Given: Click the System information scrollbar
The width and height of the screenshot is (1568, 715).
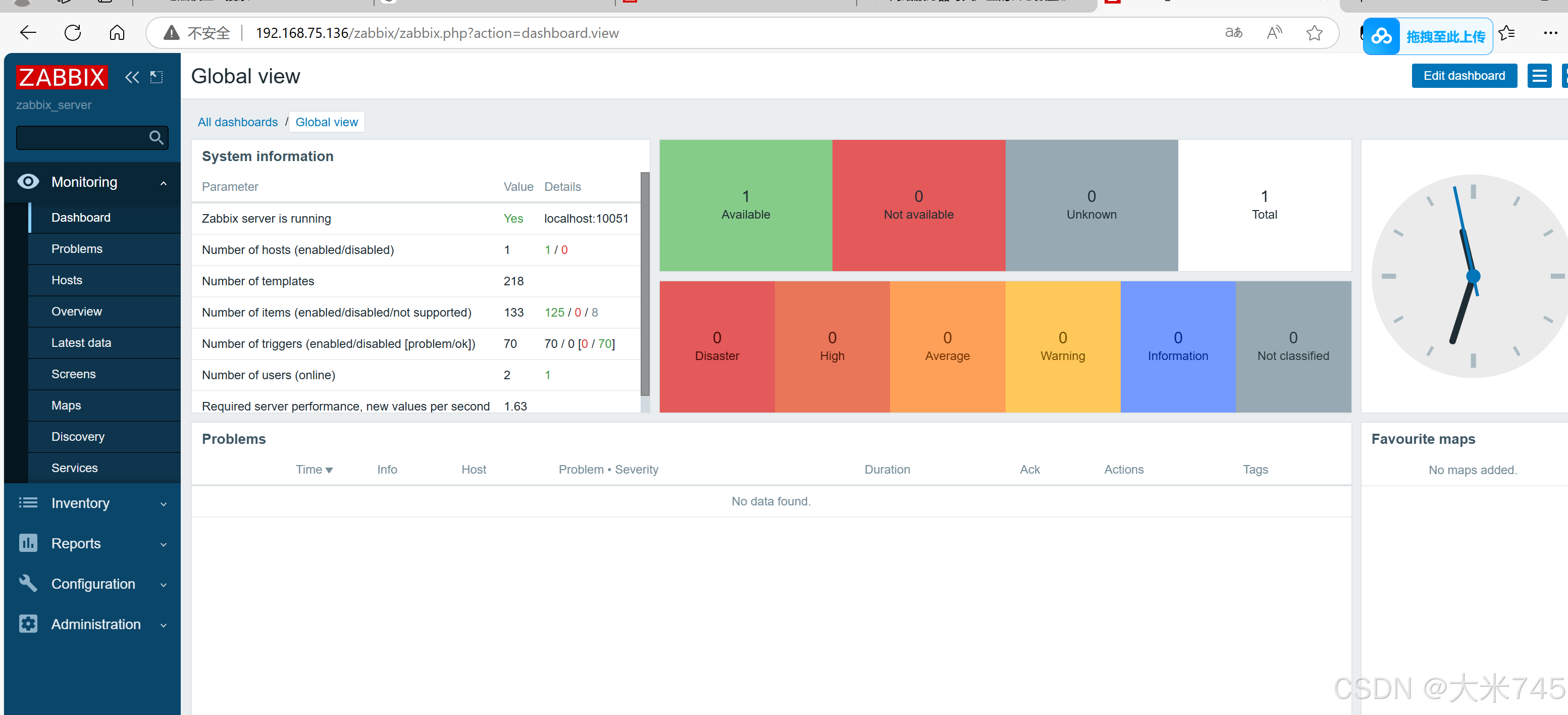Looking at the screenshot, I should pos(645,283).
